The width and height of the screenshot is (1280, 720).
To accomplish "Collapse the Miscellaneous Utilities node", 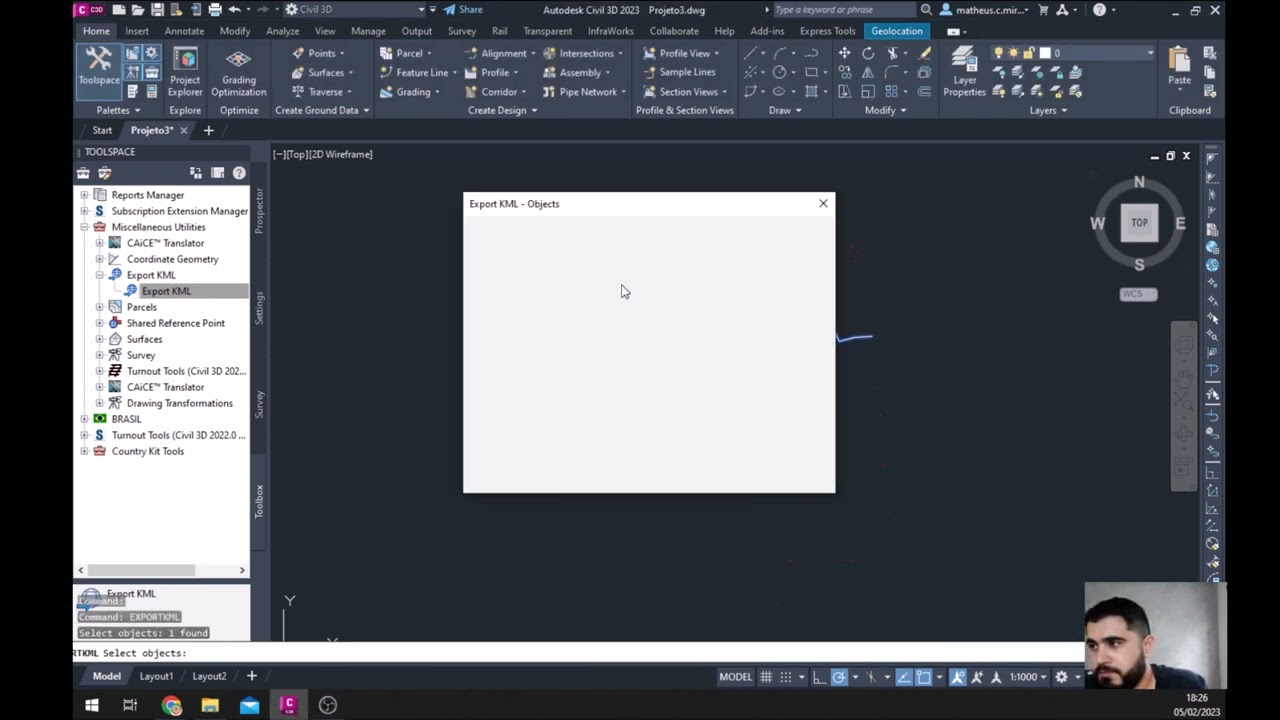I will click(84, 227).
